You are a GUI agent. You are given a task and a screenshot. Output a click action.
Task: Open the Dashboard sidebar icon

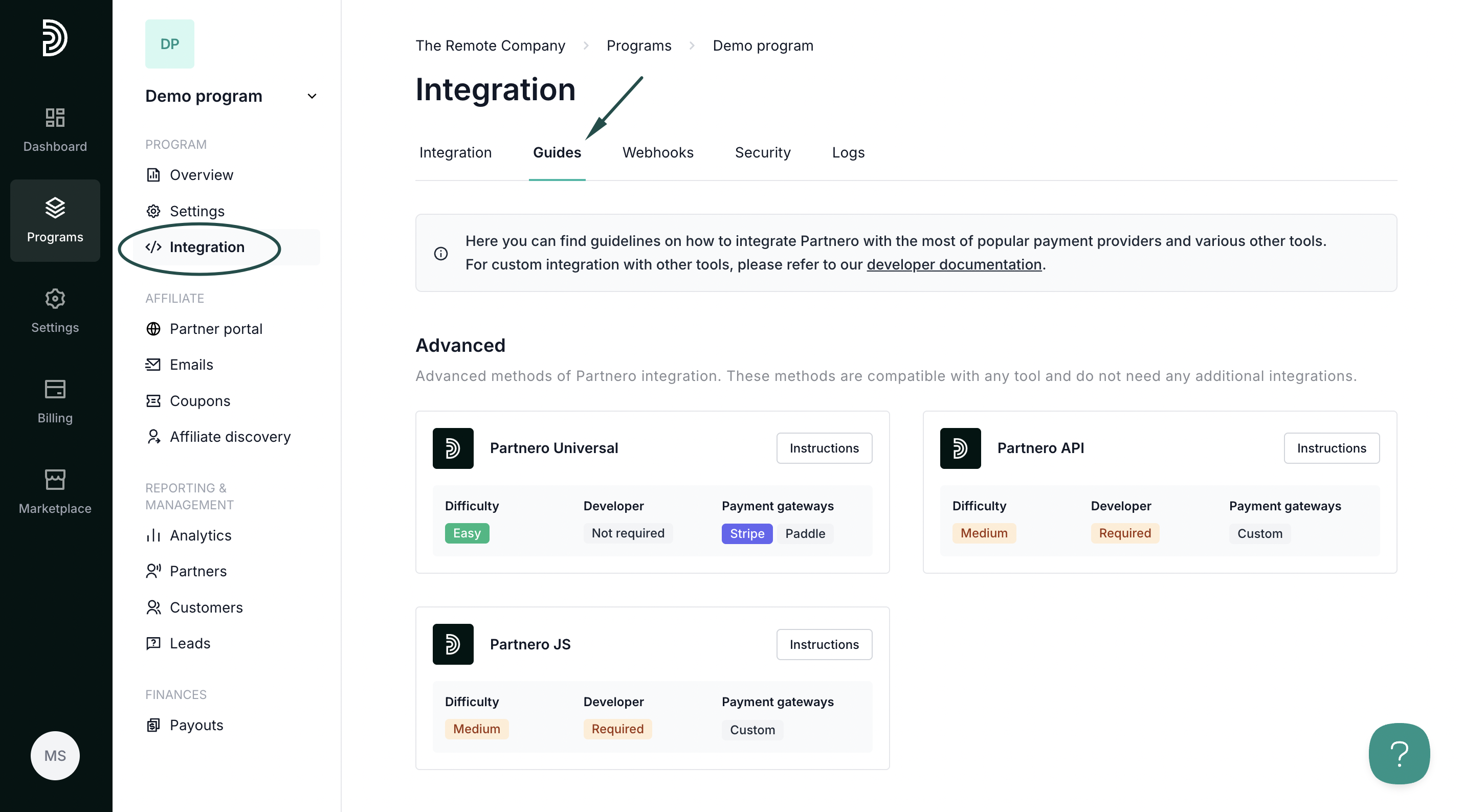tap(55, 130)
